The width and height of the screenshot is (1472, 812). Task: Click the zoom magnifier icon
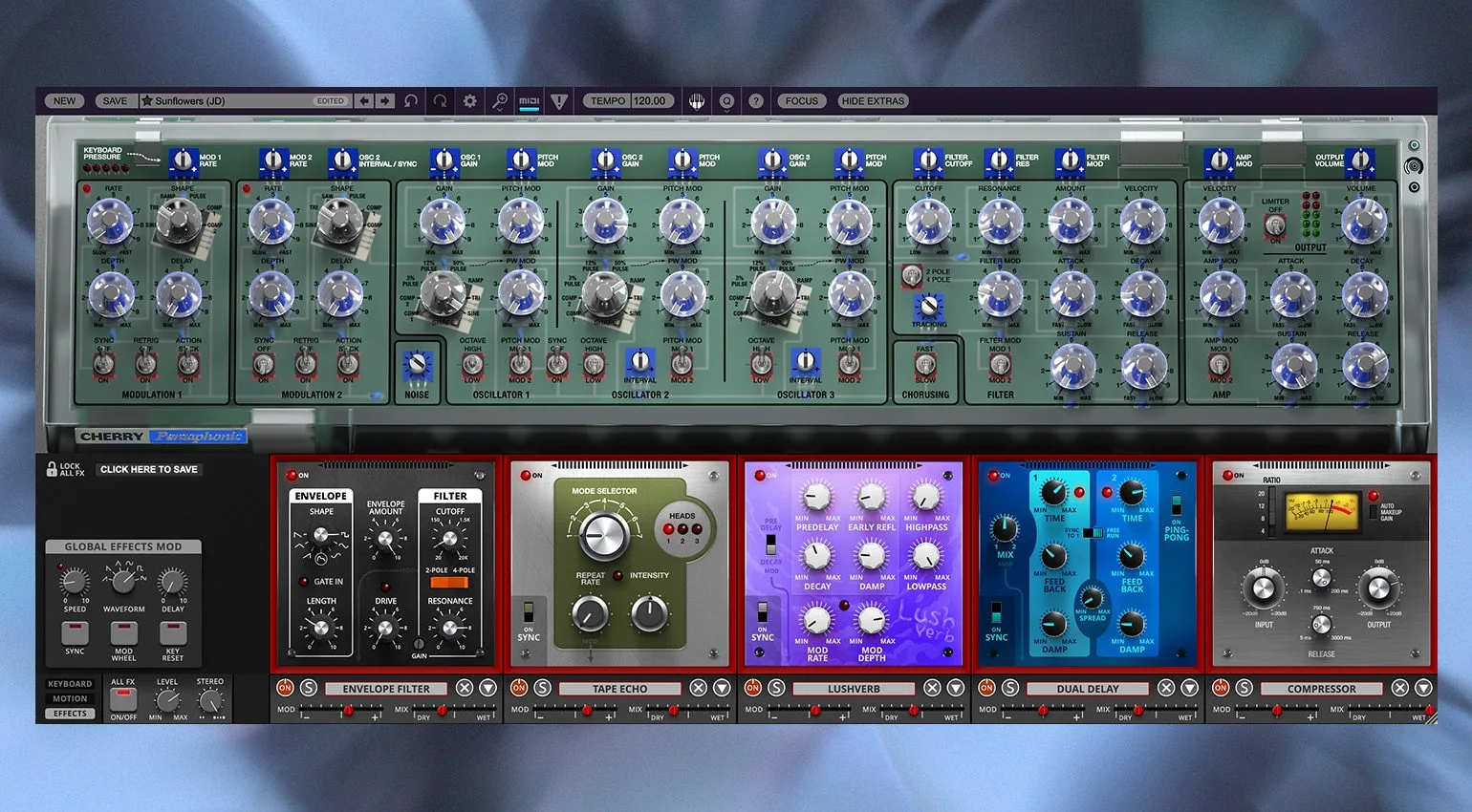(500, 100)
